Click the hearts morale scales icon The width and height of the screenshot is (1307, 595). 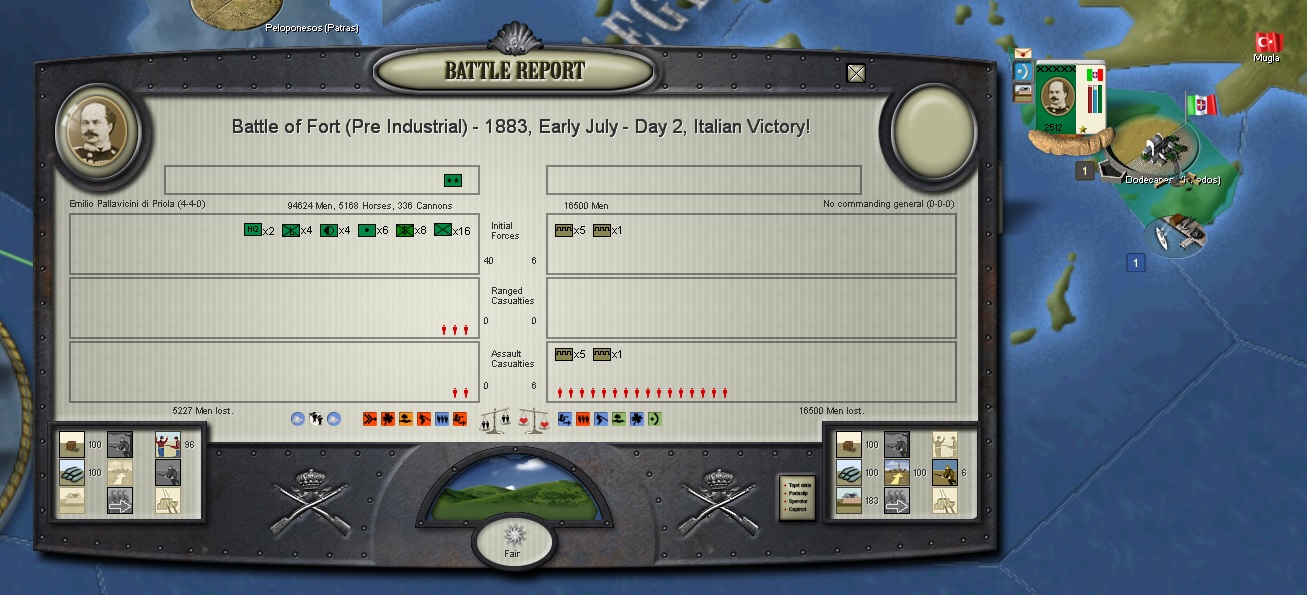coord(534,421)
